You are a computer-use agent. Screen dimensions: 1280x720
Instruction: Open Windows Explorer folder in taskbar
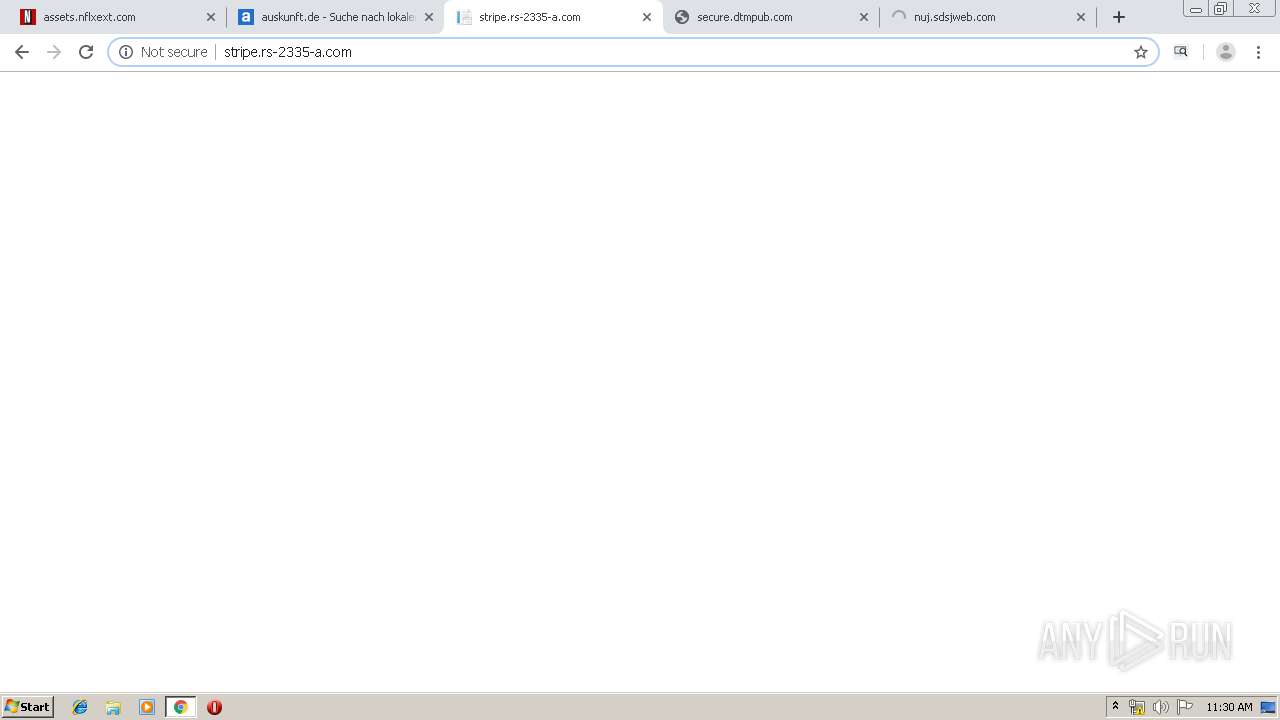113,707
